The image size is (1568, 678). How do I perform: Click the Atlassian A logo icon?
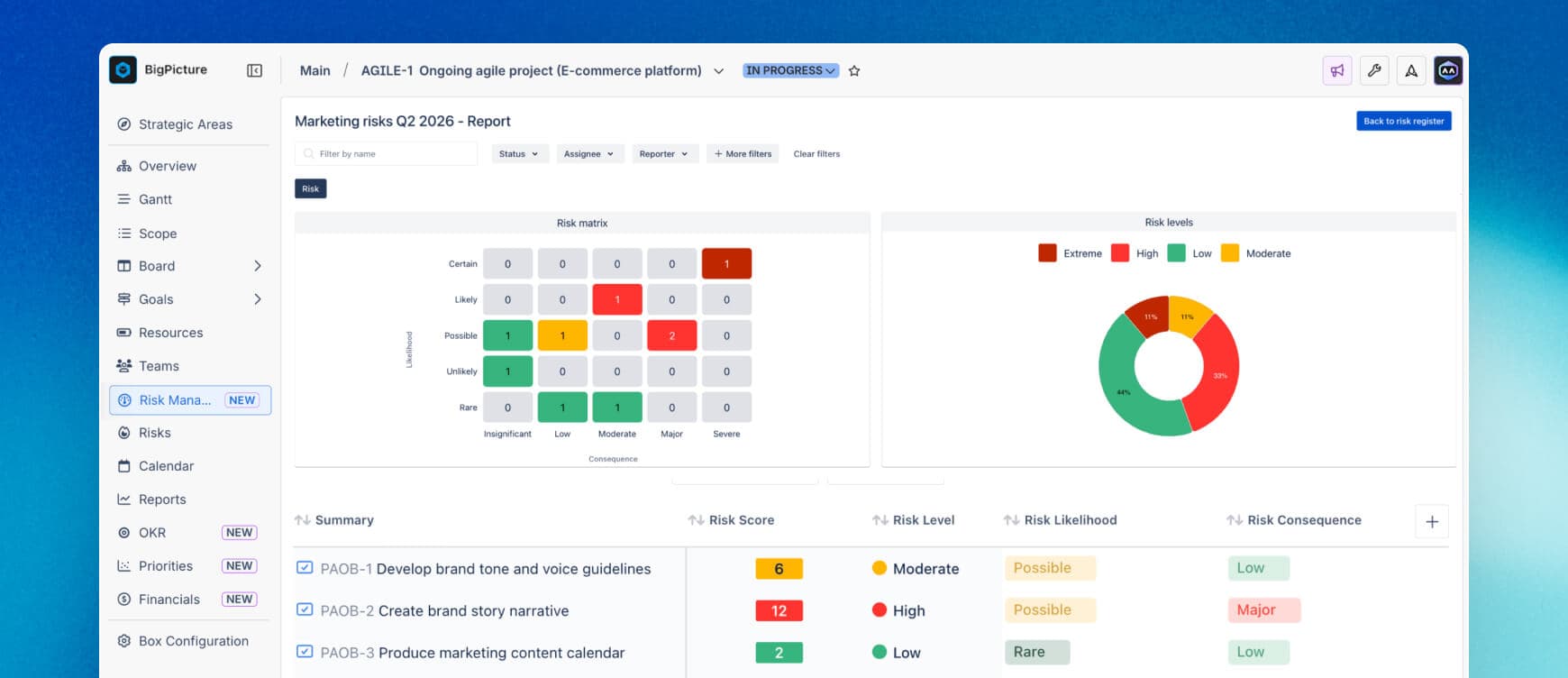(x=1411, y=70)
